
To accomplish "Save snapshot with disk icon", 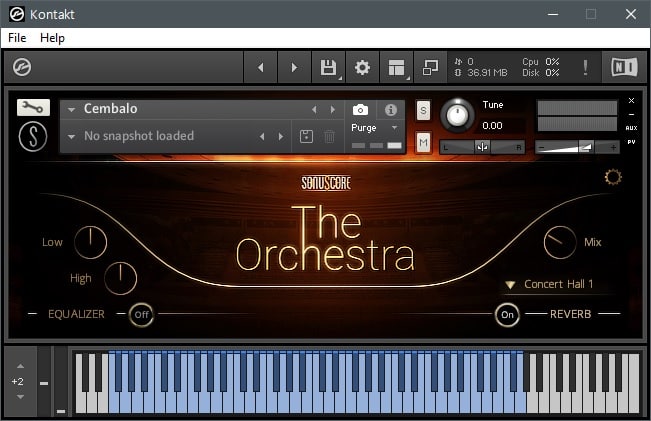I will coord(306,136).
